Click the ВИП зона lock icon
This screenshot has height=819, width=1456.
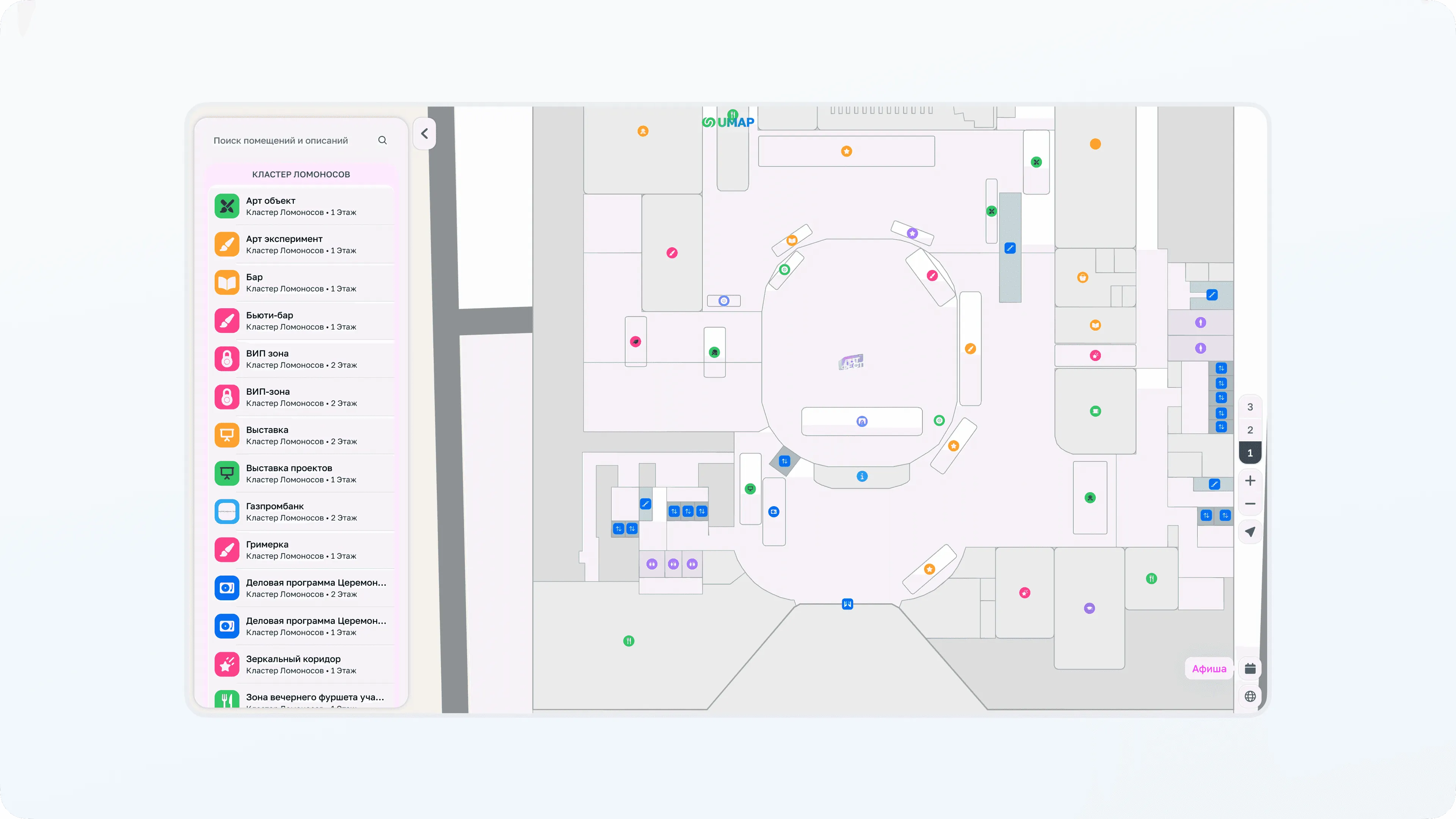pyautogui.click(x=227, y=359)
